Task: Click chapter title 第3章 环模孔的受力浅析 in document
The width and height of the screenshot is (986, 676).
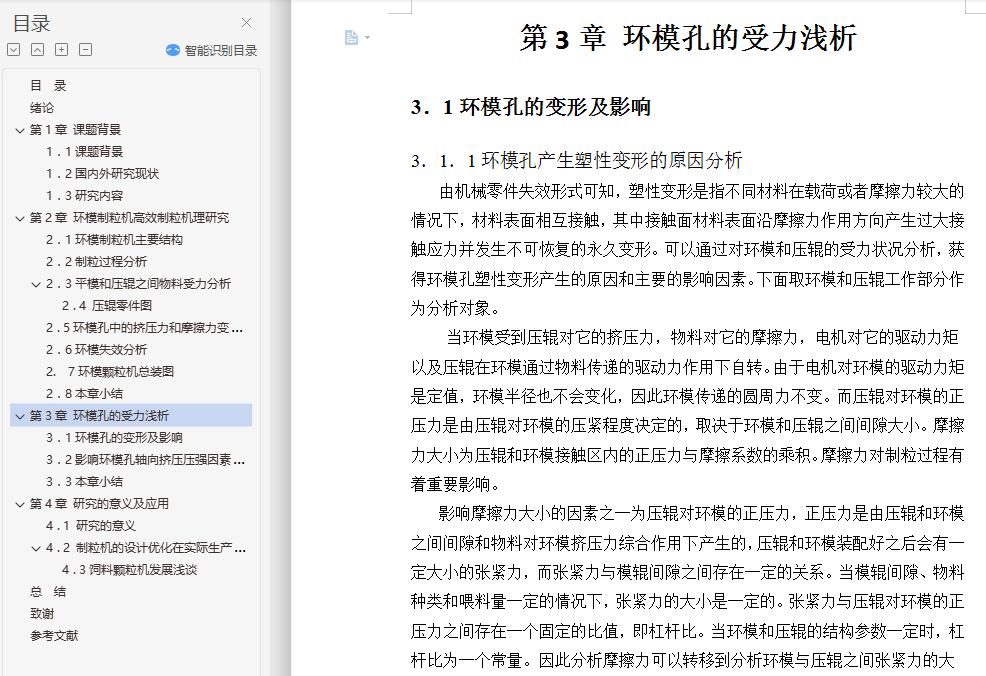Action: point(688,38)
